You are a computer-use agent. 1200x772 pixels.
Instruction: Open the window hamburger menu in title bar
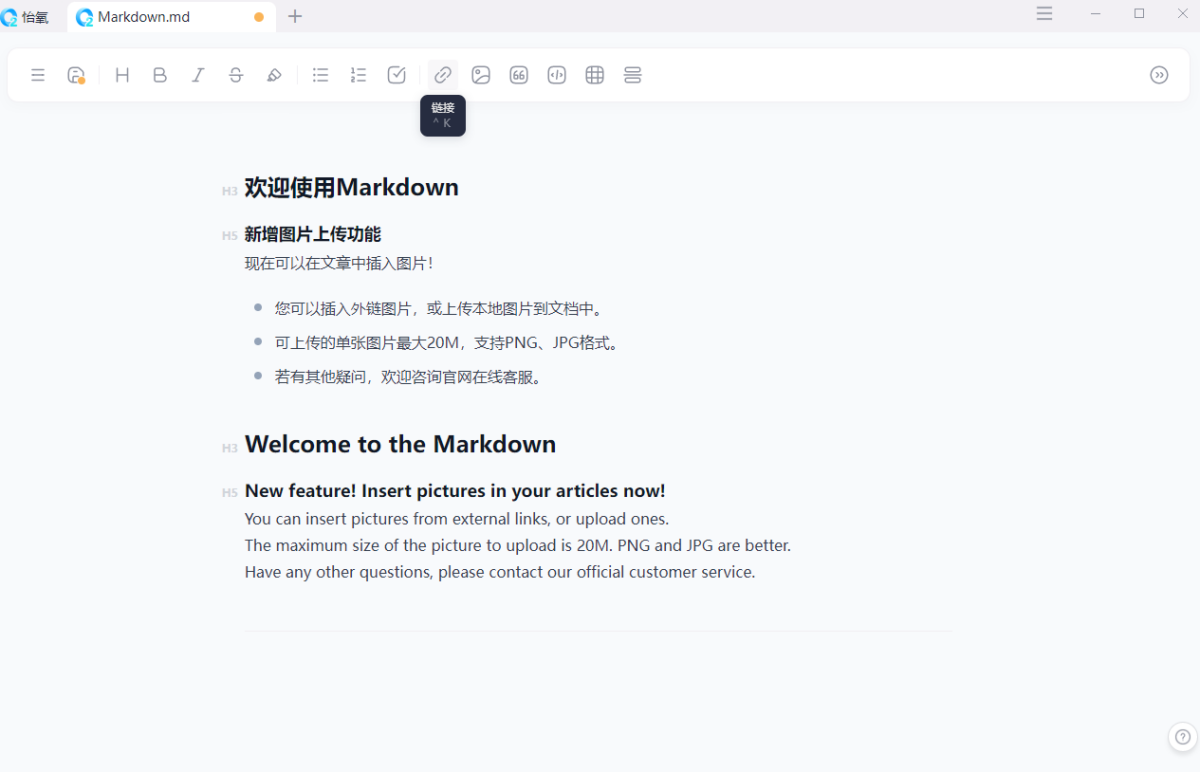point(1044,14)
